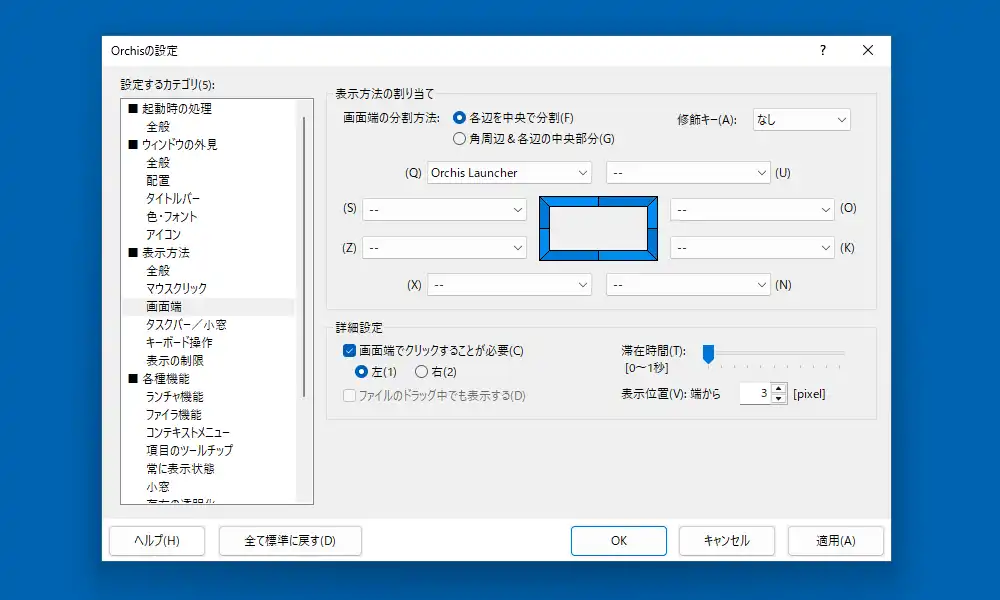This screenshot has width=1000, height=600.
Task: Select マウスクリック in category list
Action: pyautogui.click(x=177, y=288)
